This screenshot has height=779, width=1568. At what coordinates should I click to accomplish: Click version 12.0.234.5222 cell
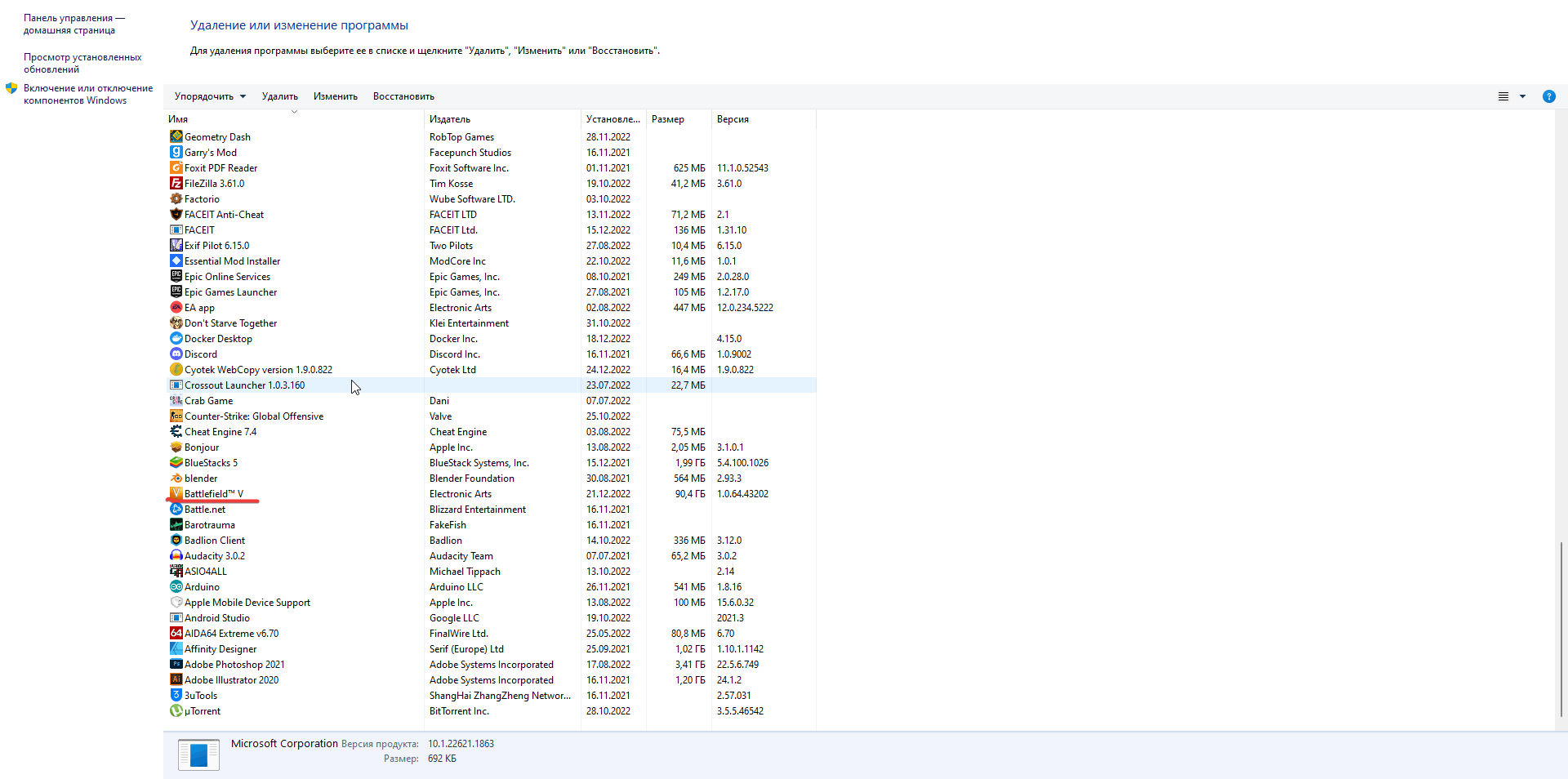coord(745,308)
